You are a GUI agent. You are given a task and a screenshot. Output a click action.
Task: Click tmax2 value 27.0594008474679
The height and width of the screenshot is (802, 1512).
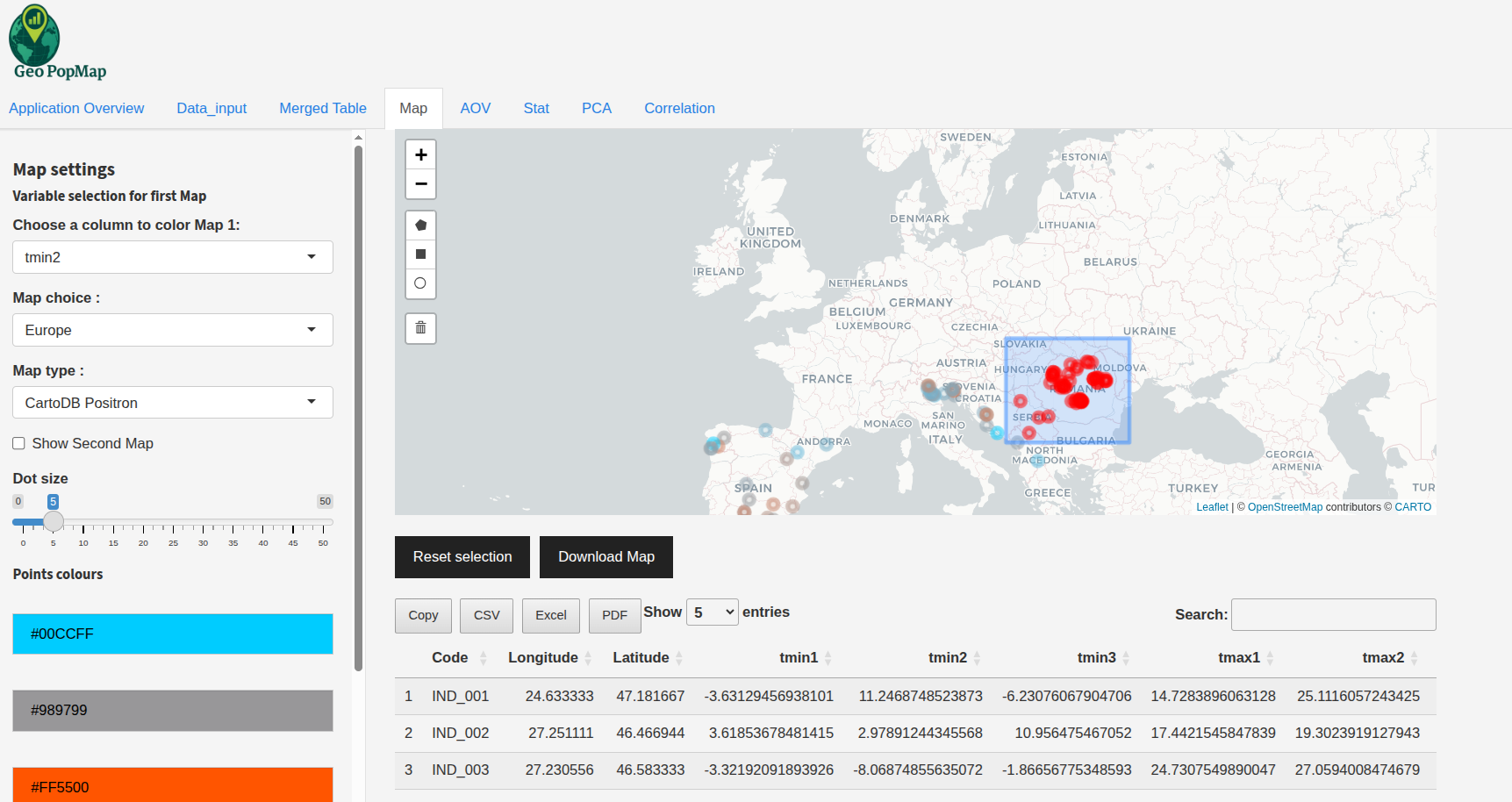(x=1358, y=770)
